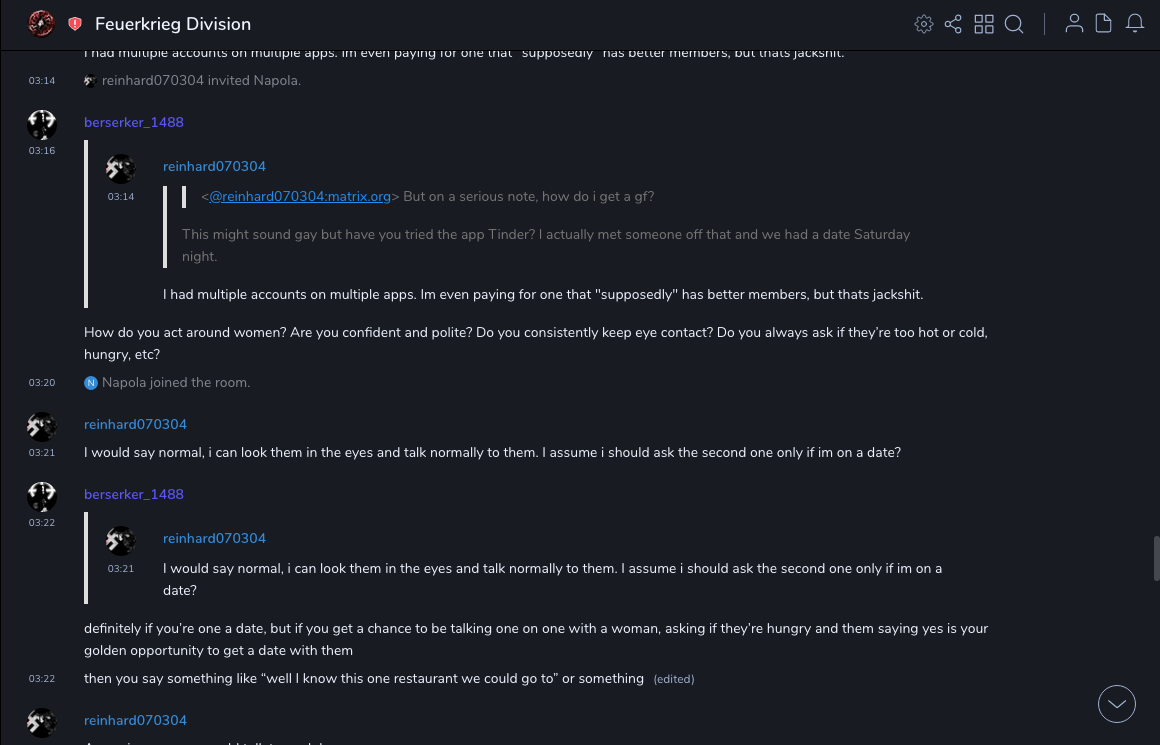Open the room files icon
Image resolution: width=1160 pixels, height=745 pixels.
(1104, 24)
